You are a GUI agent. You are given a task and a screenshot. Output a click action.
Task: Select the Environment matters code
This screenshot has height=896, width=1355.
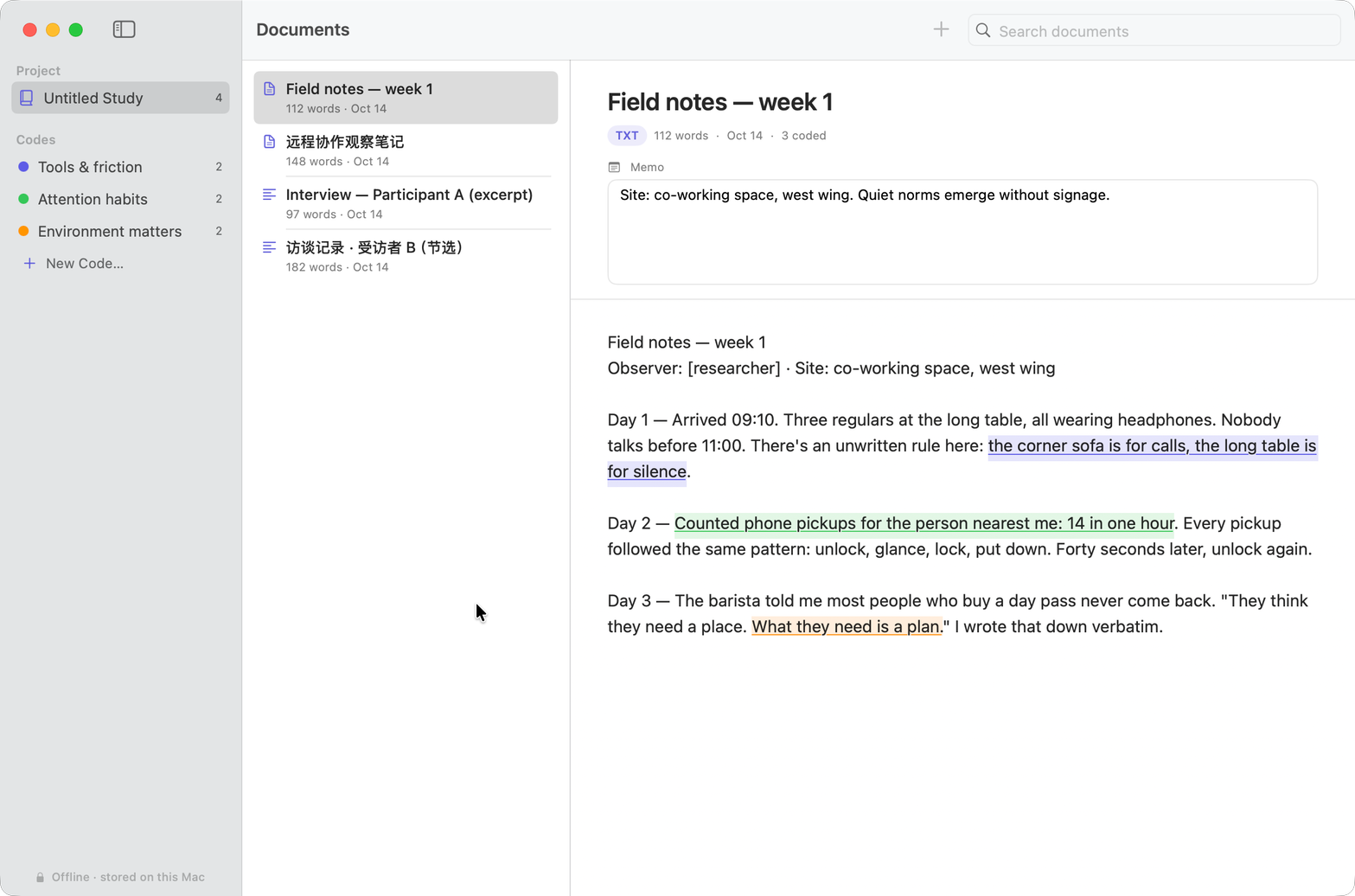pos(120,231)
